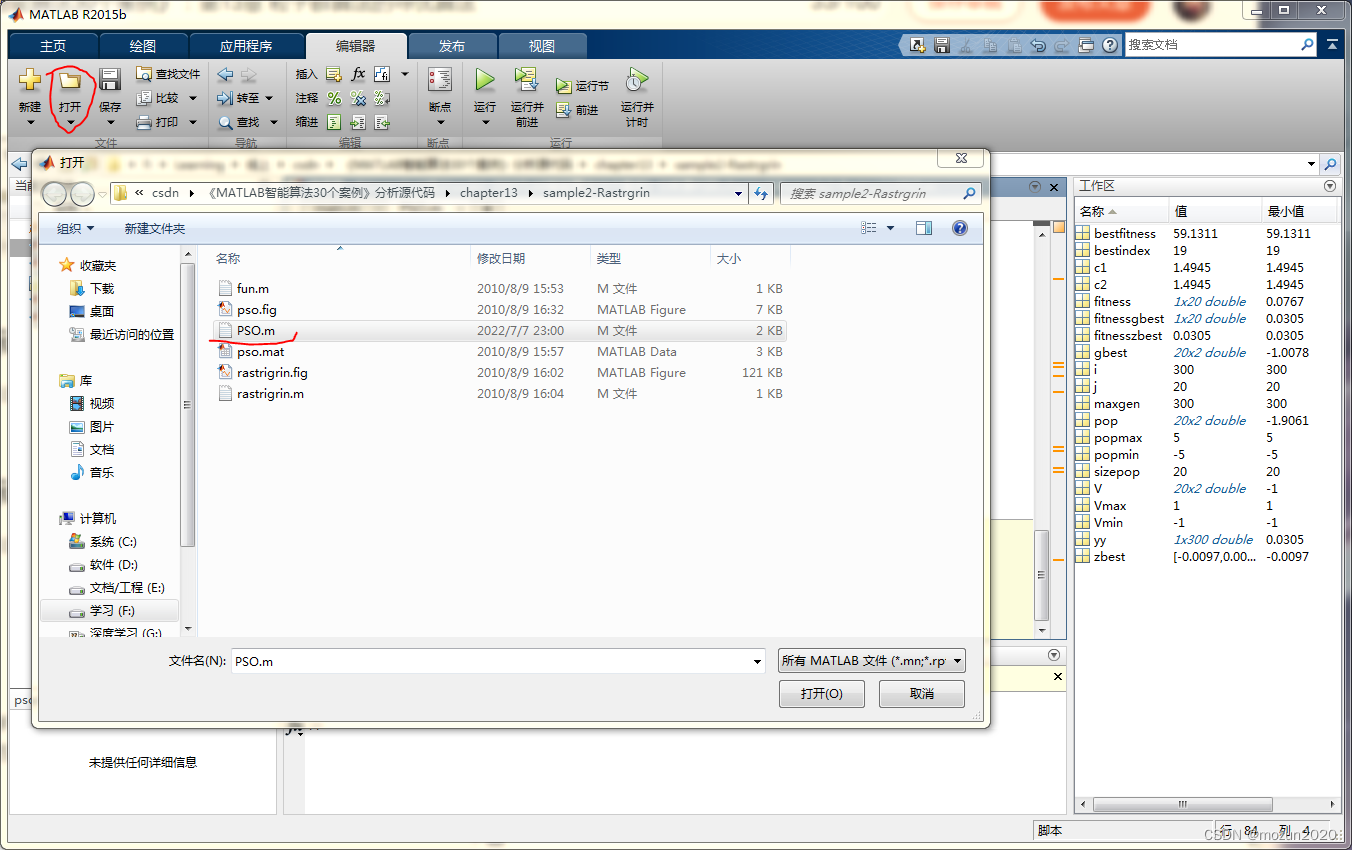Click the save icon in quick access bar
1352x850 pixels.
coord(941,45)
